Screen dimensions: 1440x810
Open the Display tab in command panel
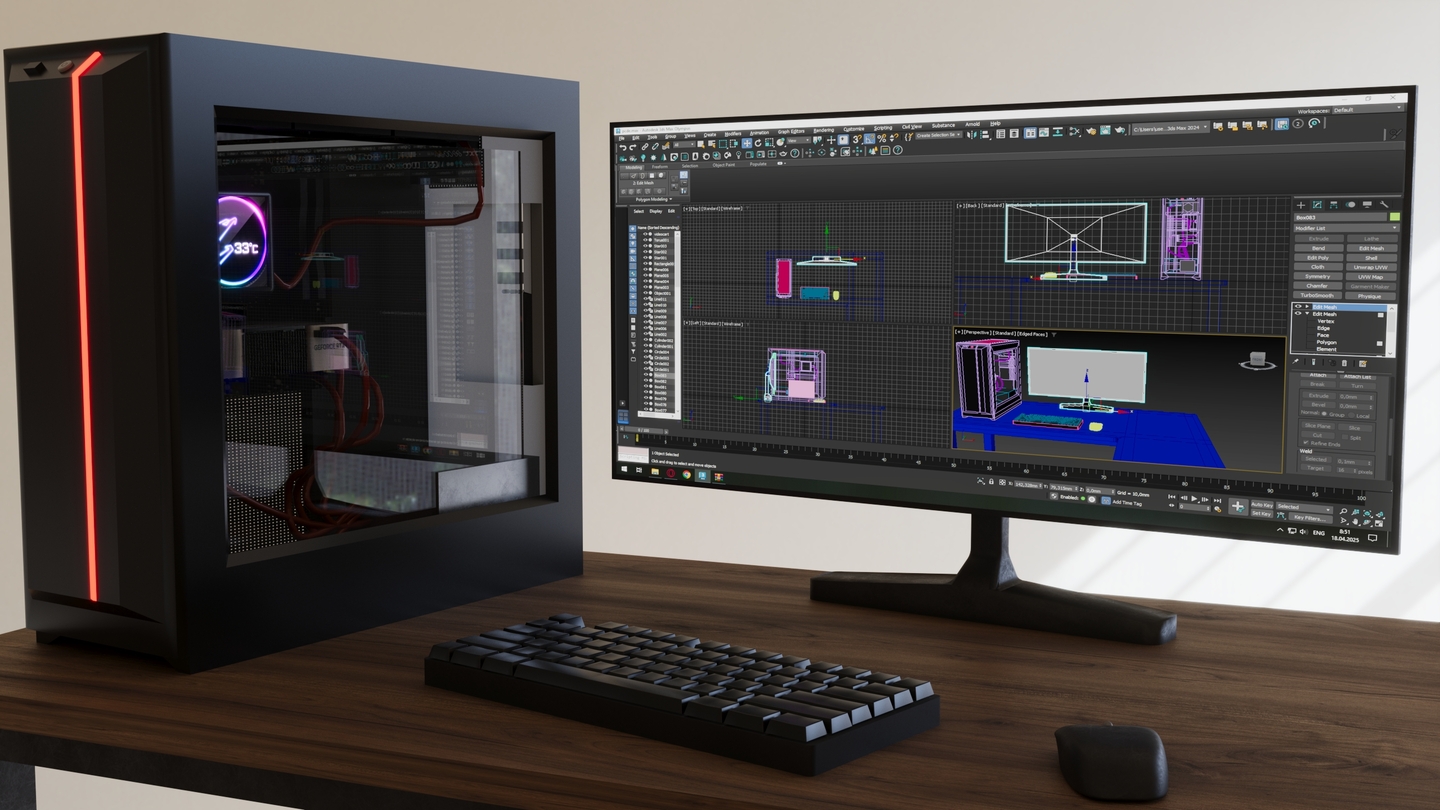1368,205
